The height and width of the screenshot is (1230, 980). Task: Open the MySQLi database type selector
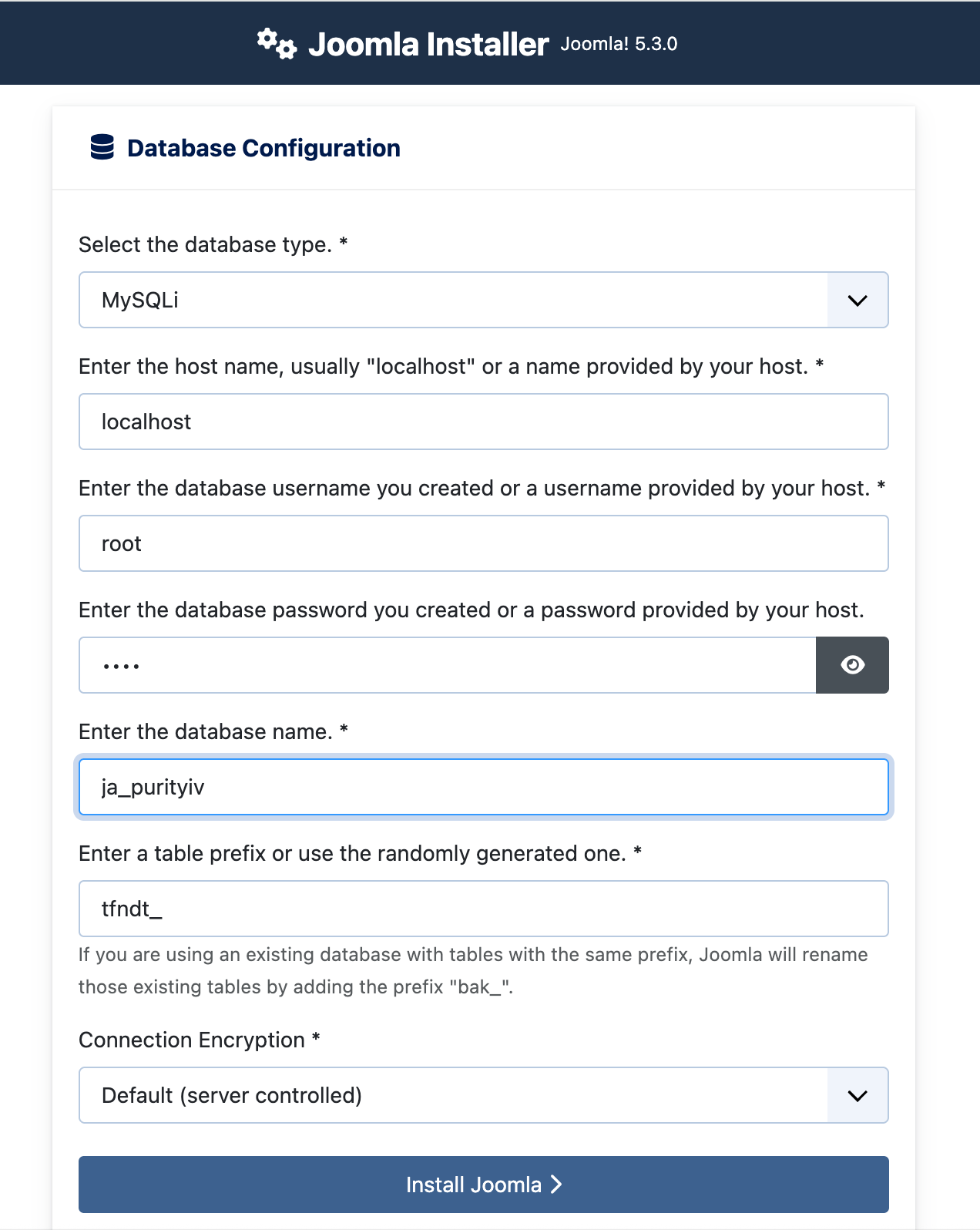(453, 301)
